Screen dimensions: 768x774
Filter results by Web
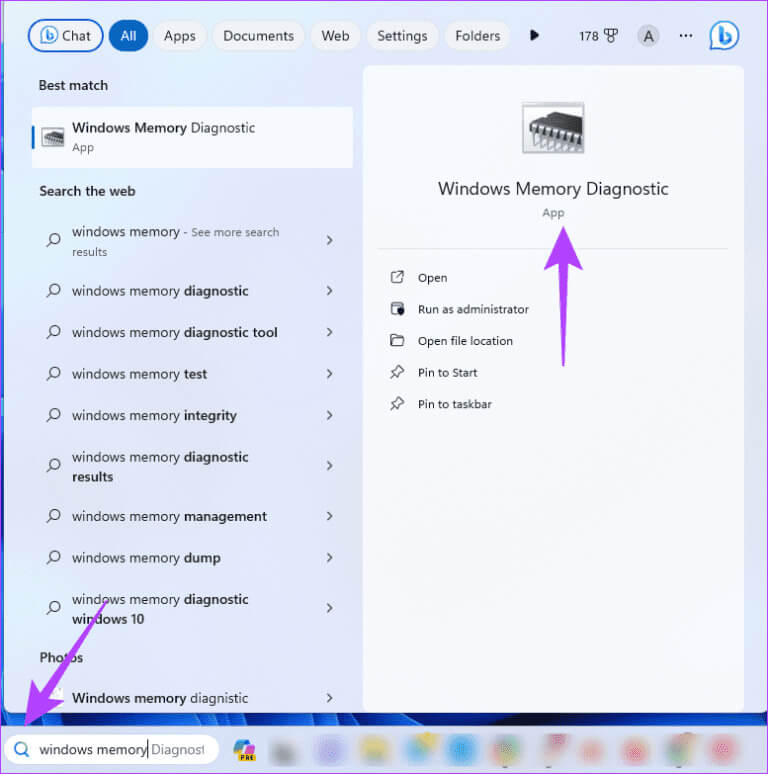(x=335, y=36)
